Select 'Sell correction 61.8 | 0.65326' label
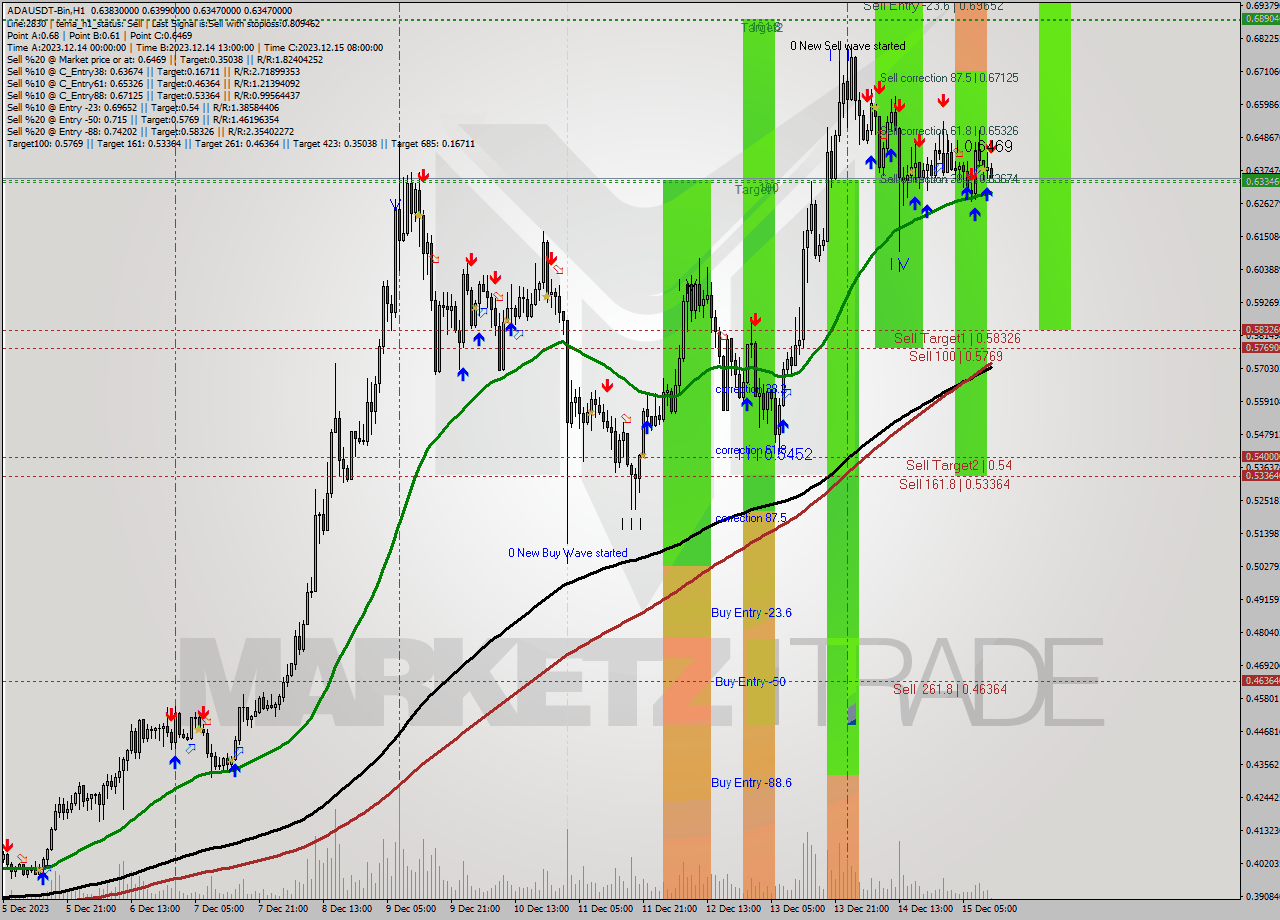1280x920 pixels. (949, 131)
